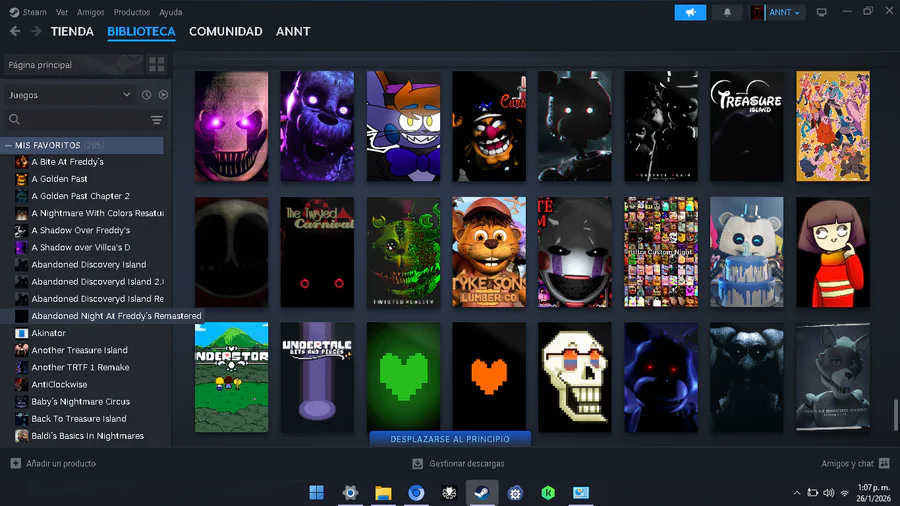Focus the library search field
Screen dimensions: 900x506
[x=85, y=119]
